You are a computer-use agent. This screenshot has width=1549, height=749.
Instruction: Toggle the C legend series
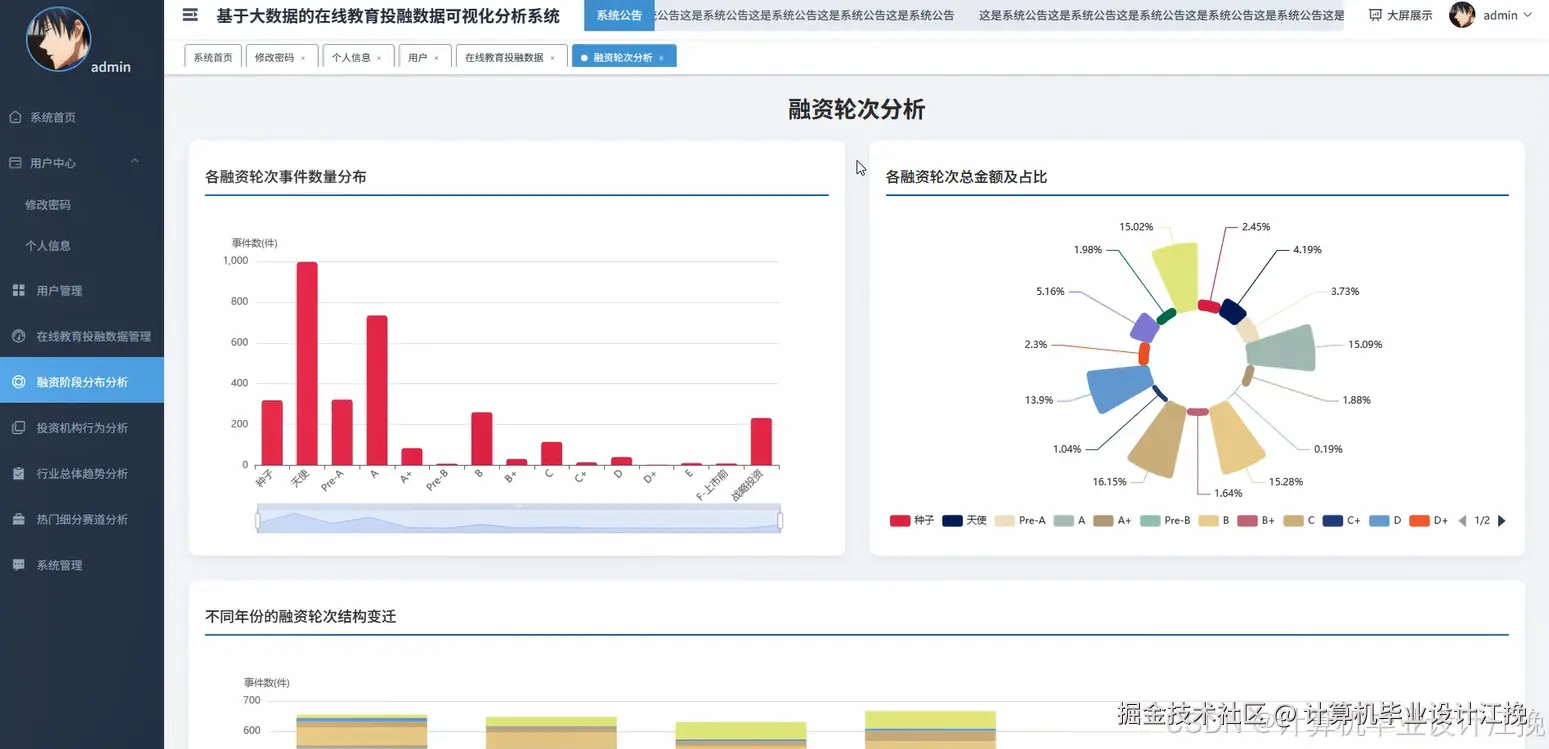1299,521
